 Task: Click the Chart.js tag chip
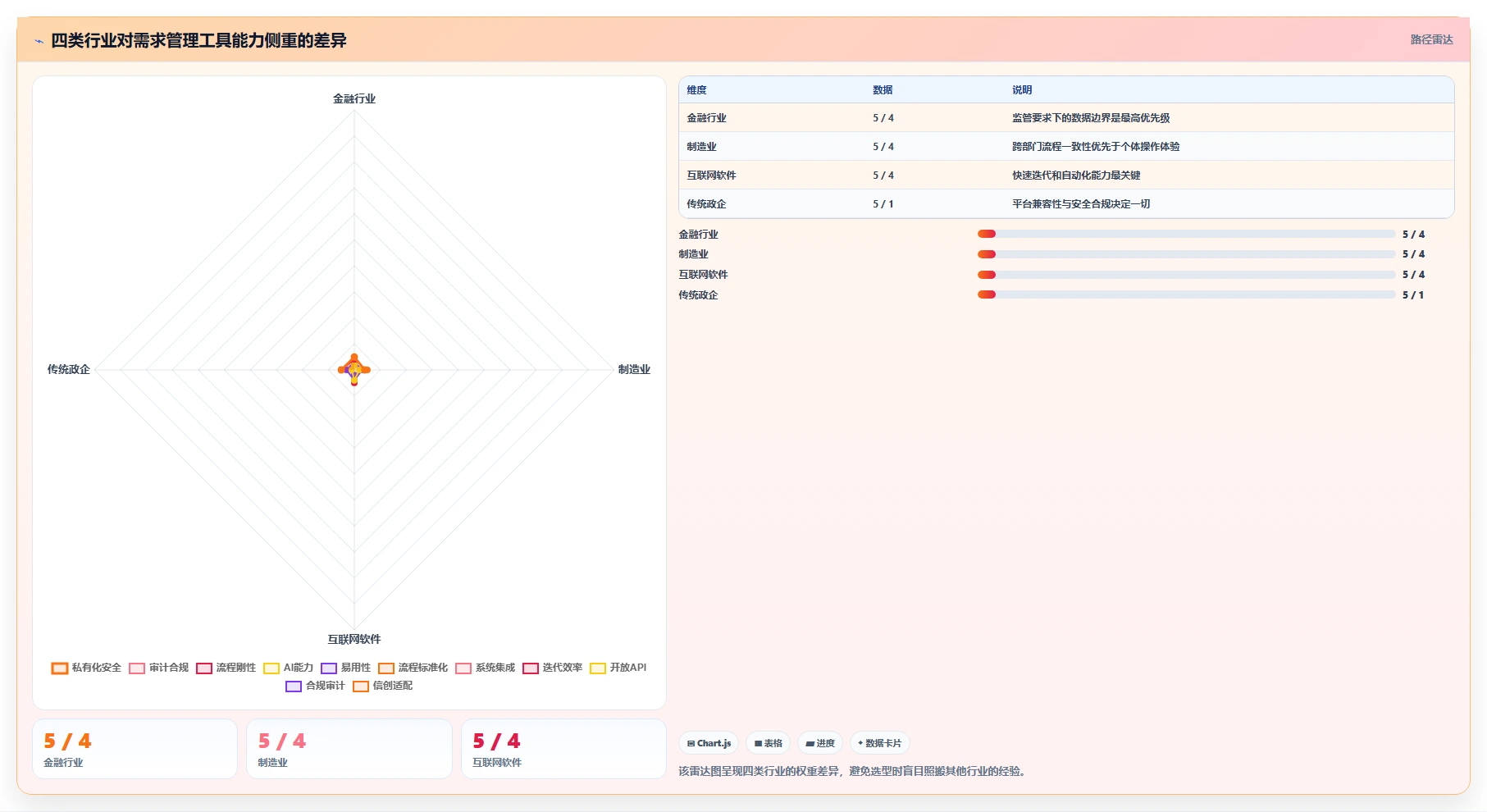709,743
